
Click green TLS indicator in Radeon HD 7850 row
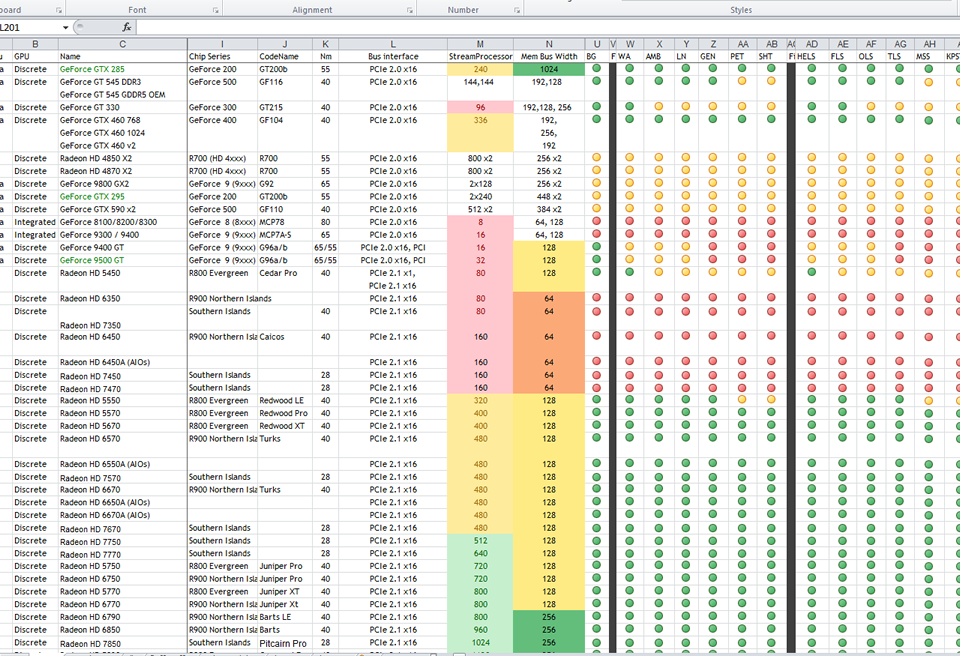(899, 642)
